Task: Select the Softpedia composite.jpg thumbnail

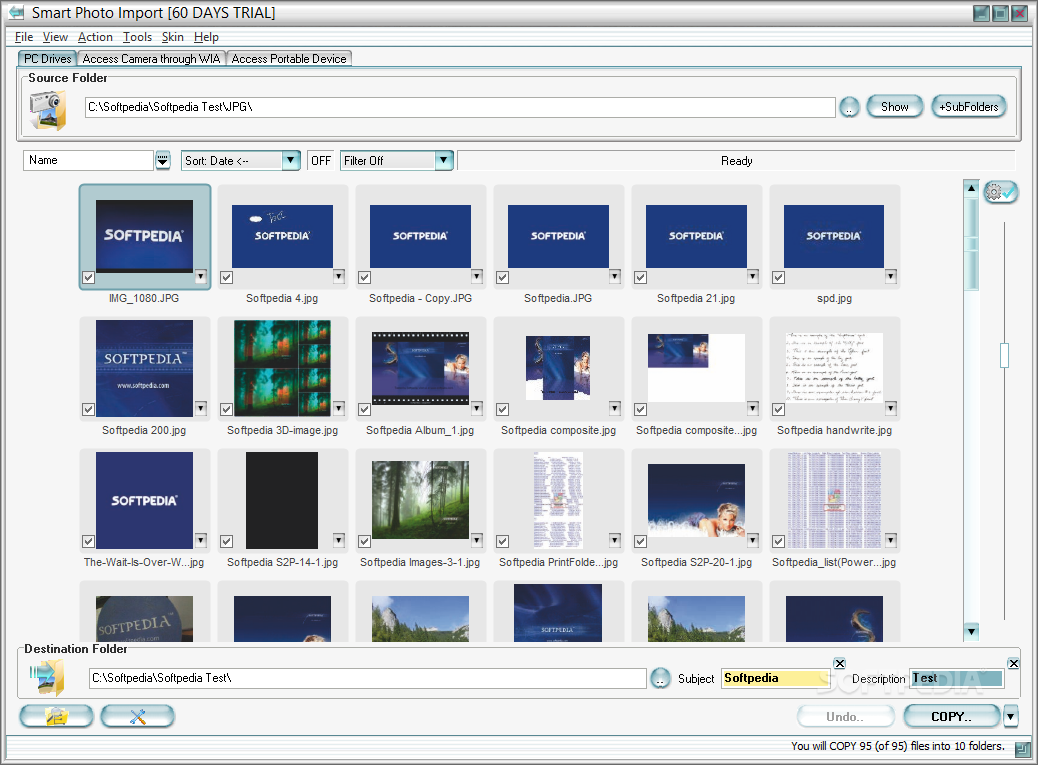Action: point(558,367)
